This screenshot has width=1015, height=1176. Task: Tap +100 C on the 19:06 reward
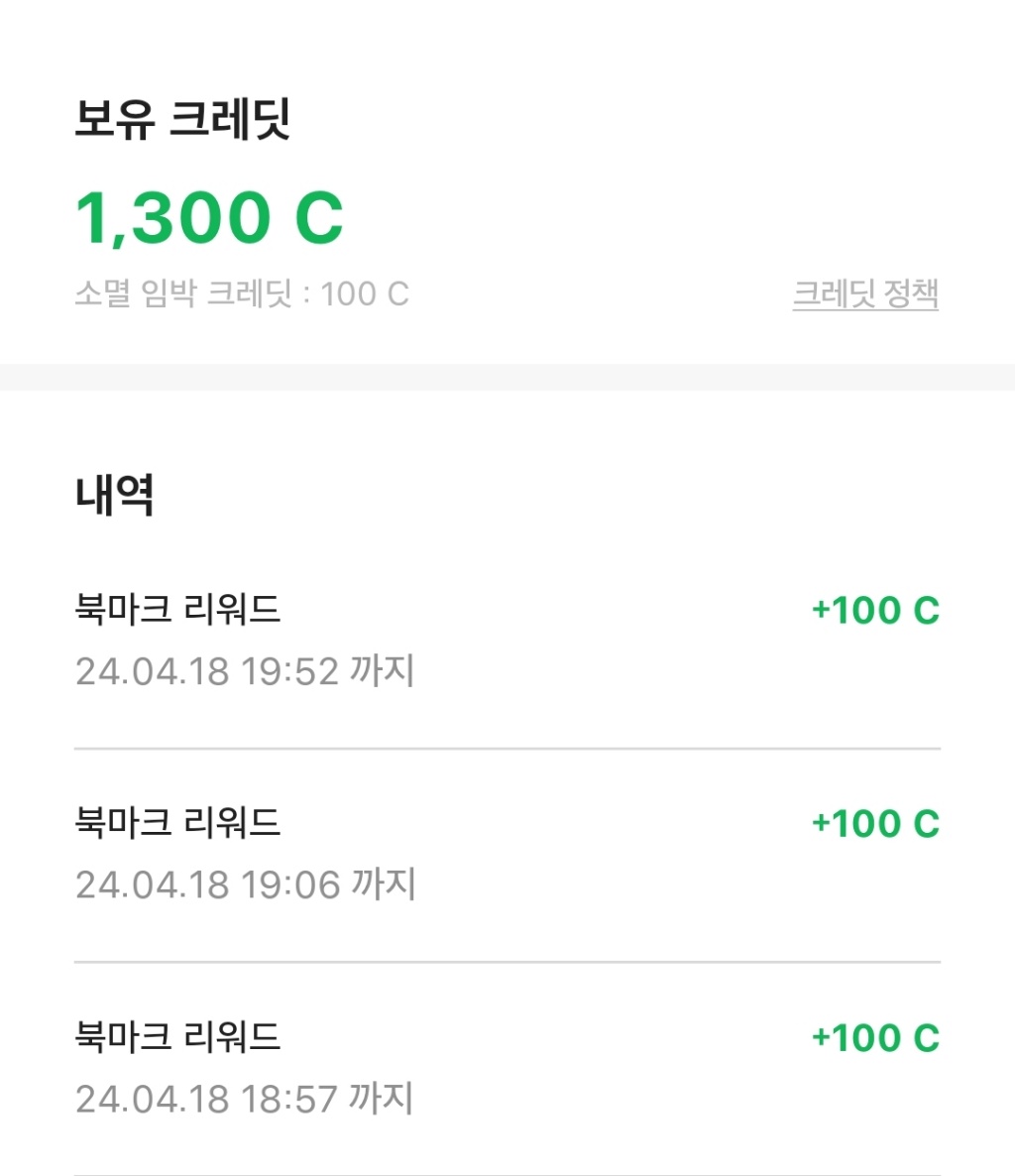(874, 824)
